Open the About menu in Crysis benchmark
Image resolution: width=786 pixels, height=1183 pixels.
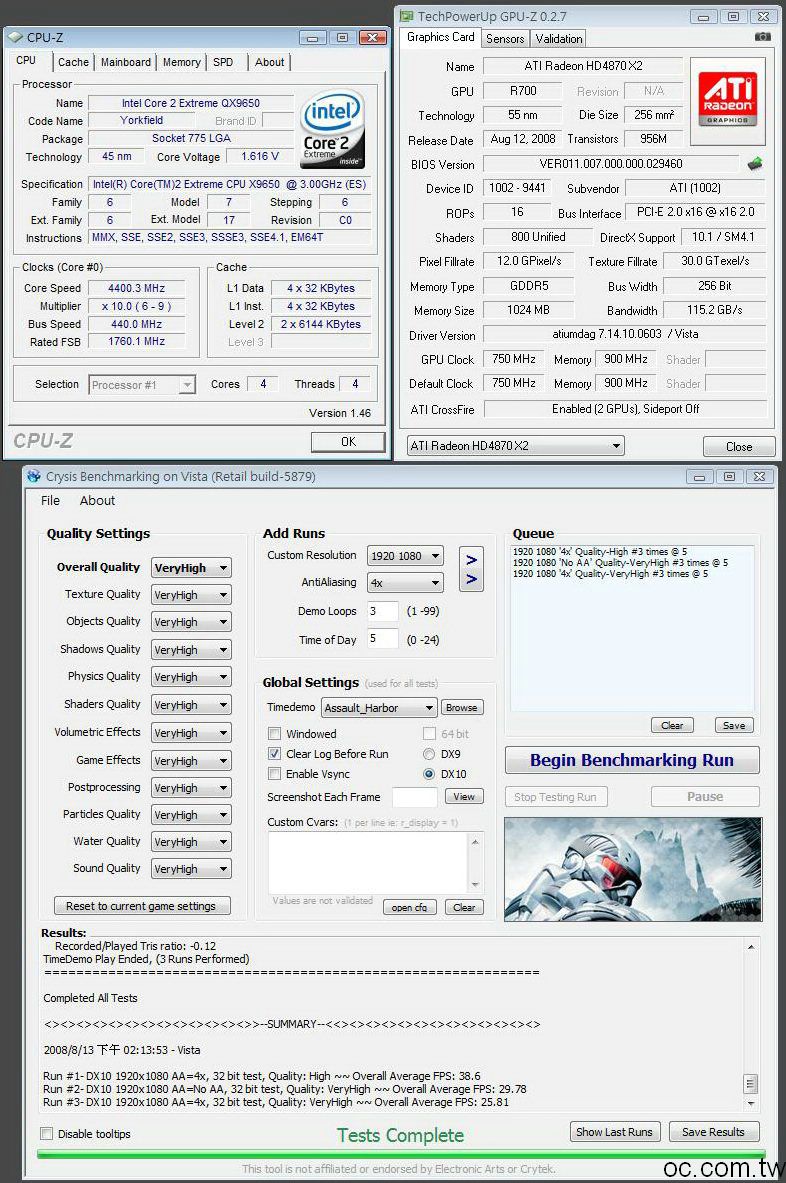[97, 500]
